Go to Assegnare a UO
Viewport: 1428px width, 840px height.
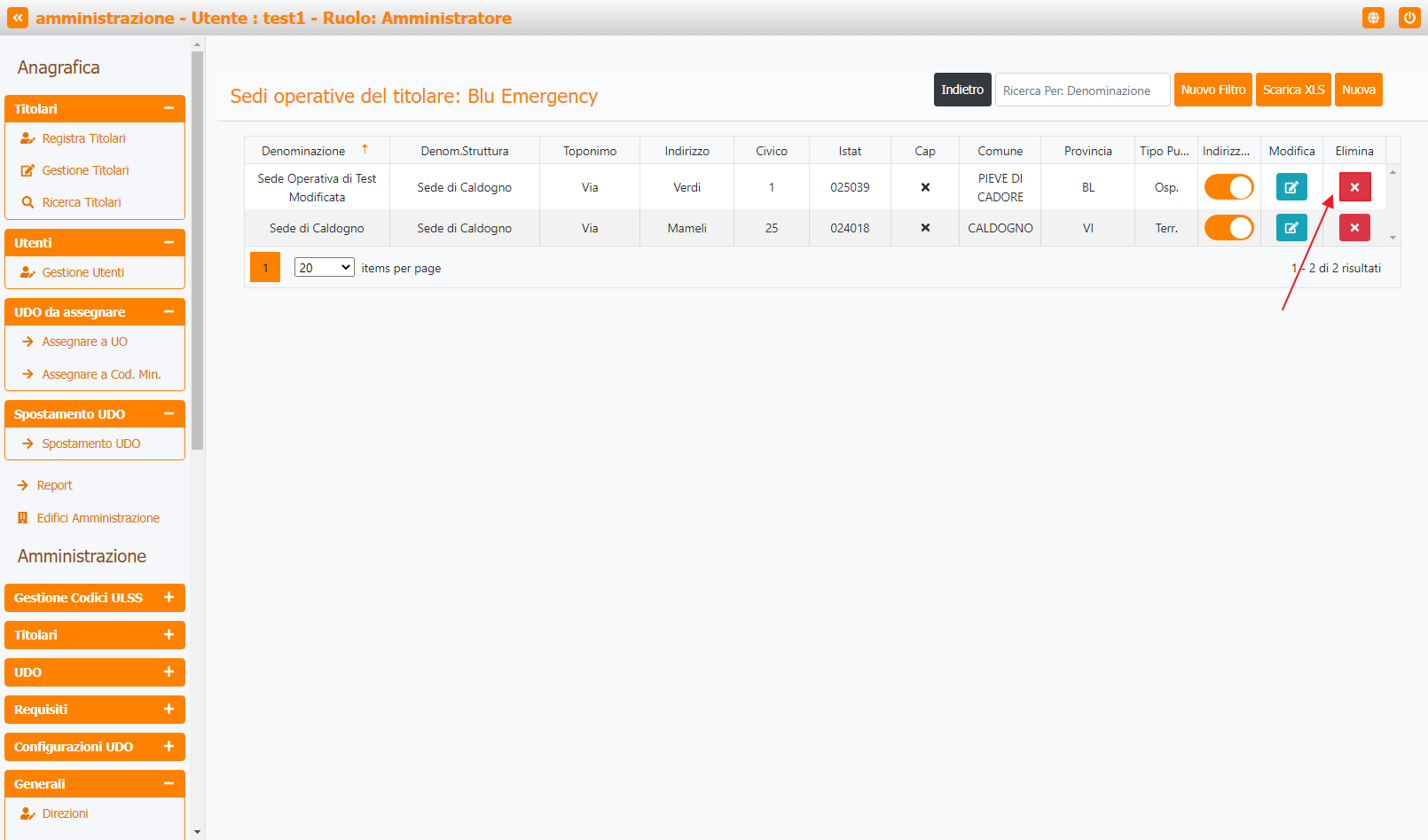[x=85, y=341]
